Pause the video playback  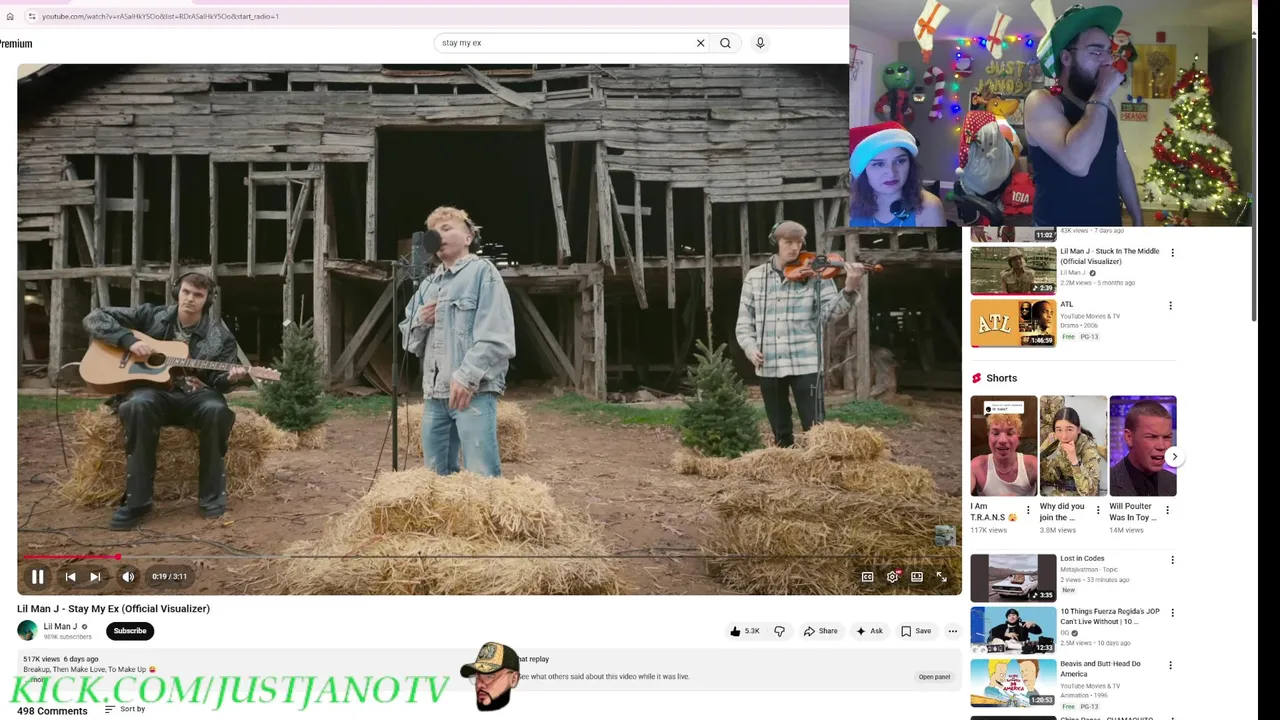click(x=37, y=577)
